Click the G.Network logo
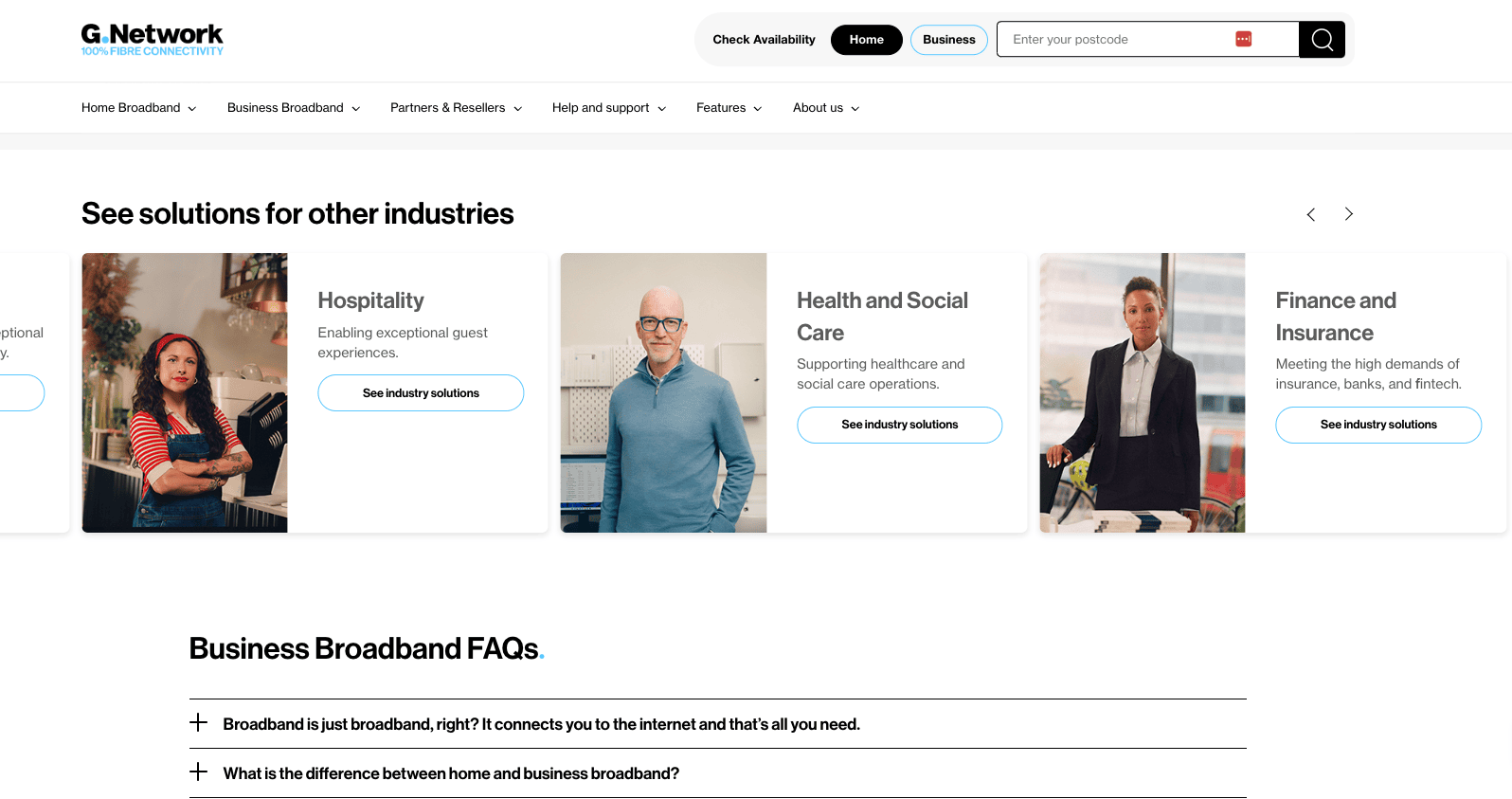Viewport: 1512px width, 799px height. pyautogui.click(x=152, y=40)
